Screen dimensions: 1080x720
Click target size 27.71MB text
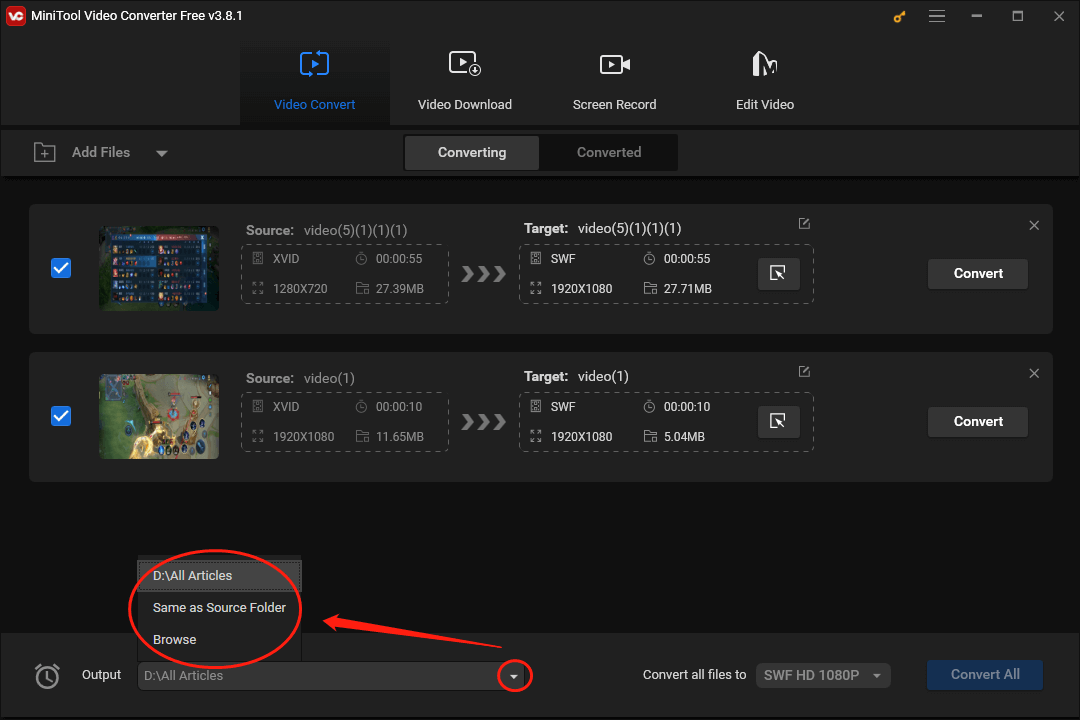click(x=687, y=289)
